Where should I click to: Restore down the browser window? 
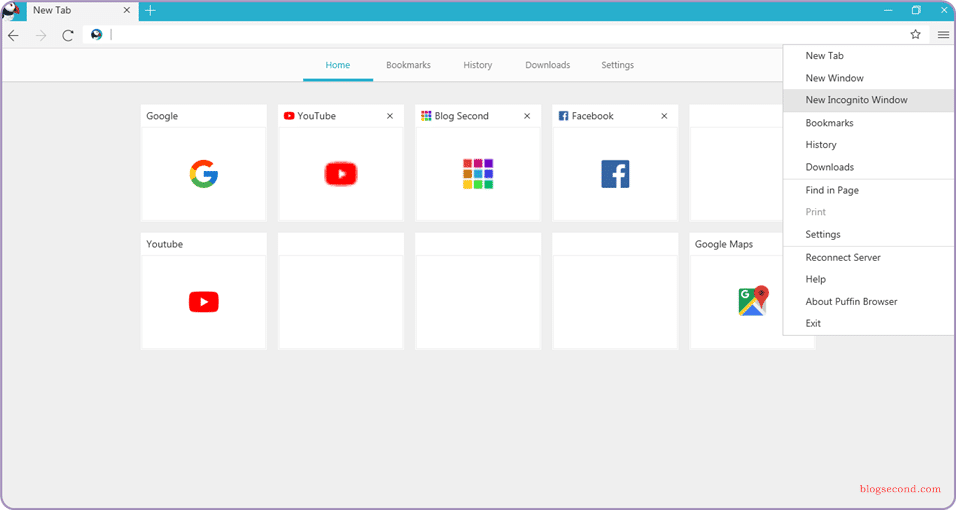pyautogui.click(x=916, y=10)
